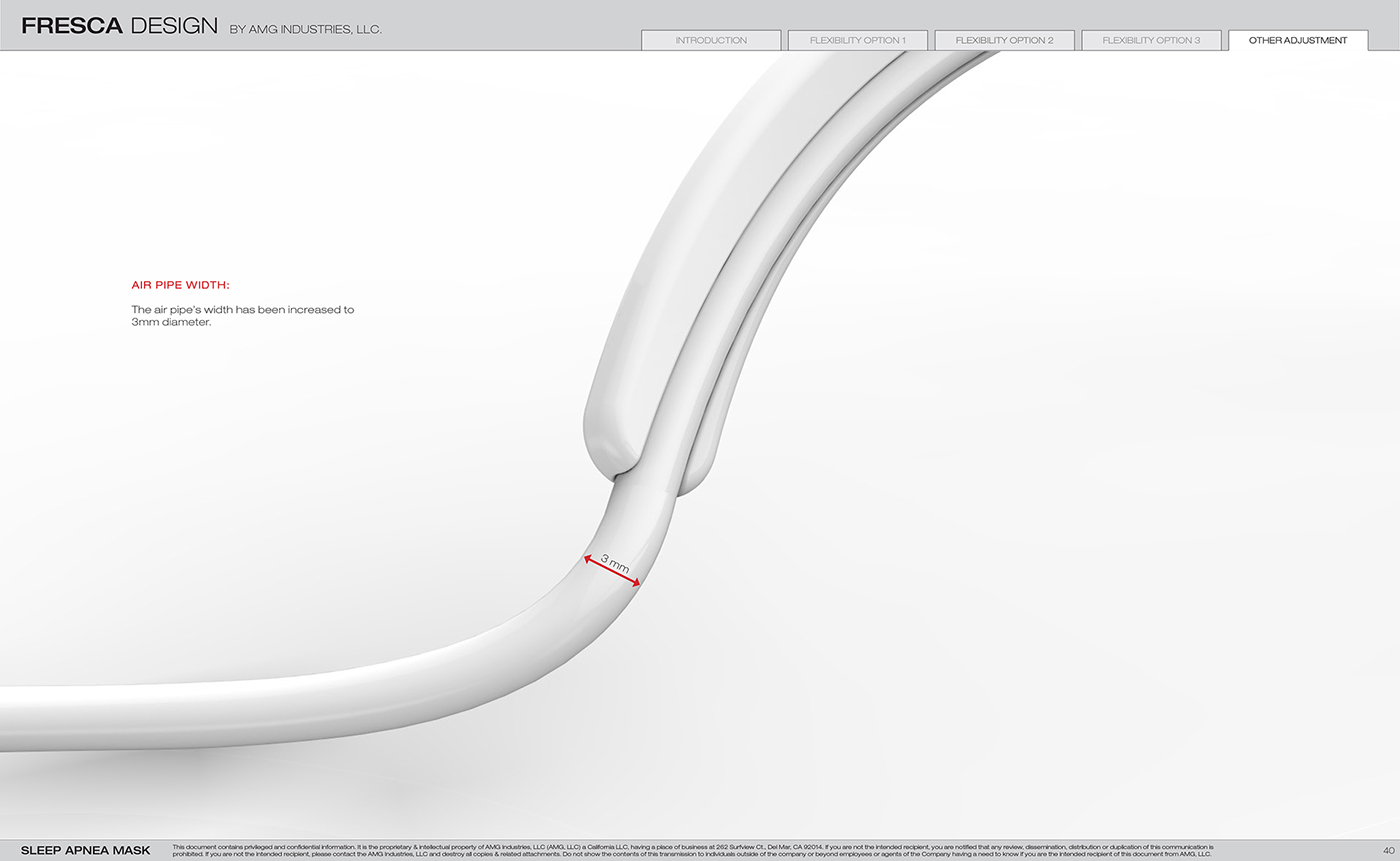
Task: Go to the Flexibility Option 2 tab
Action: point(1004,41)
